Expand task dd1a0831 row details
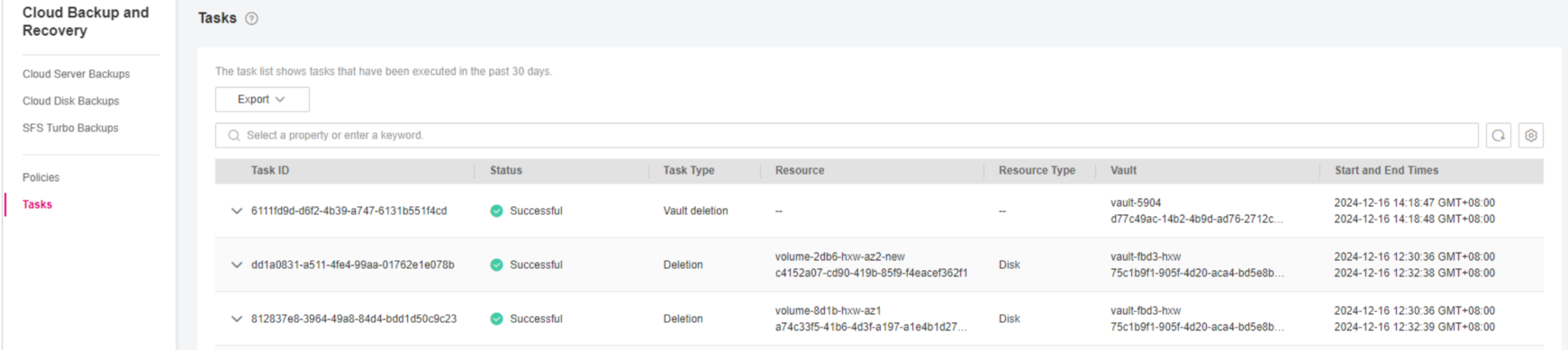The width and height of the screenshot is (1568, 350). 236,265
